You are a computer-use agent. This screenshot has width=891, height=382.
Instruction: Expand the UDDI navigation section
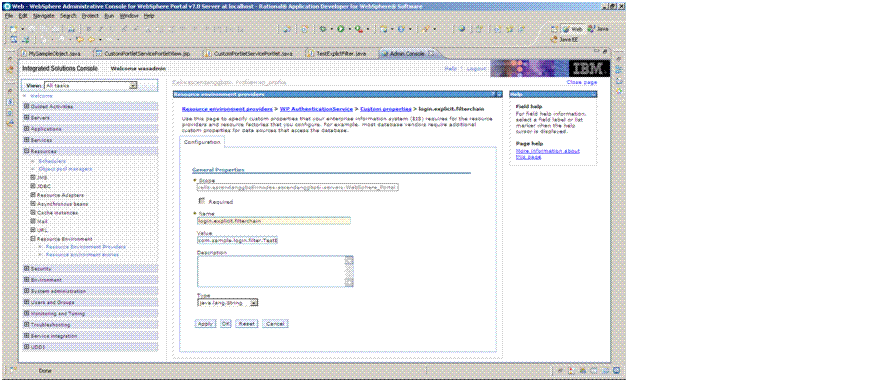26,347
